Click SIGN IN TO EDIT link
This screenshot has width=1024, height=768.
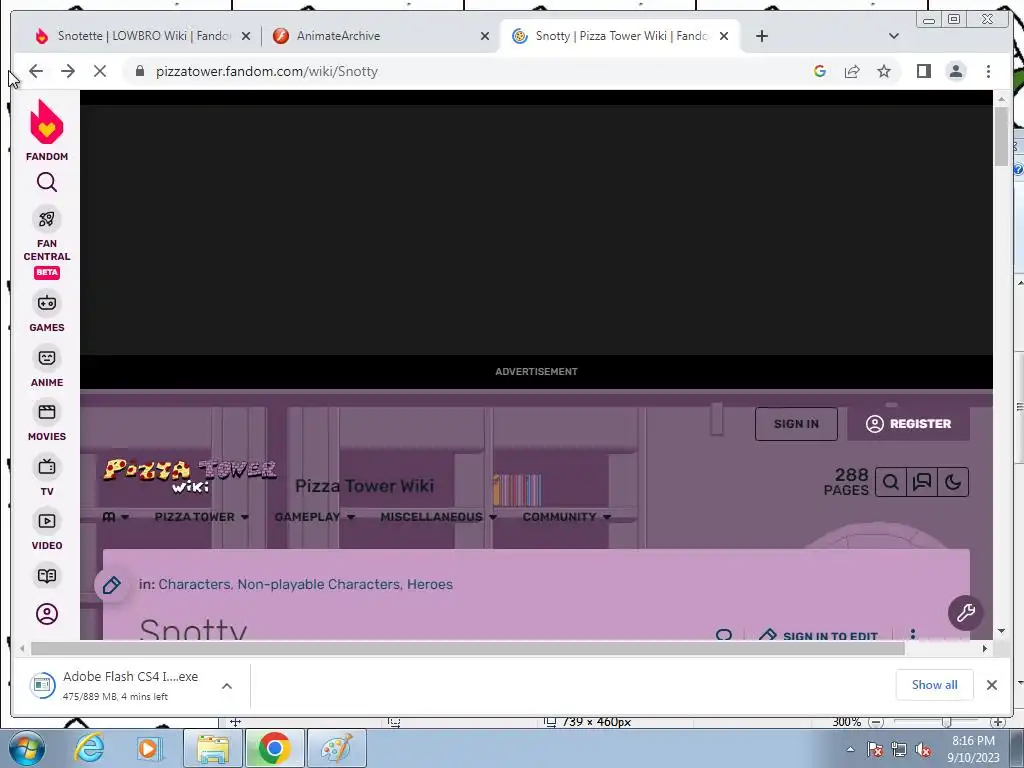click(820, 635)
